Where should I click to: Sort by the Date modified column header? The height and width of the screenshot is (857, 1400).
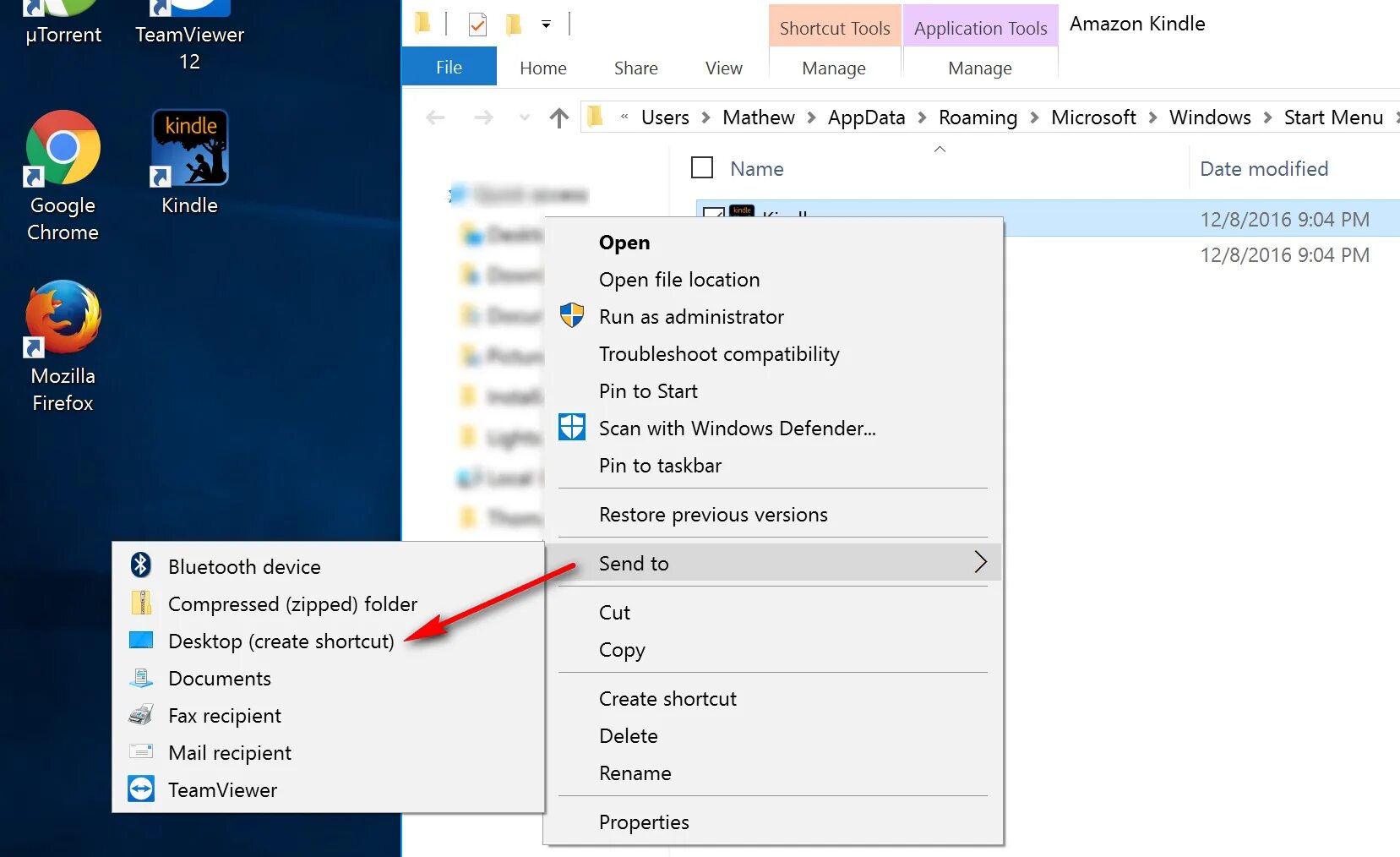click(1264, 169)
